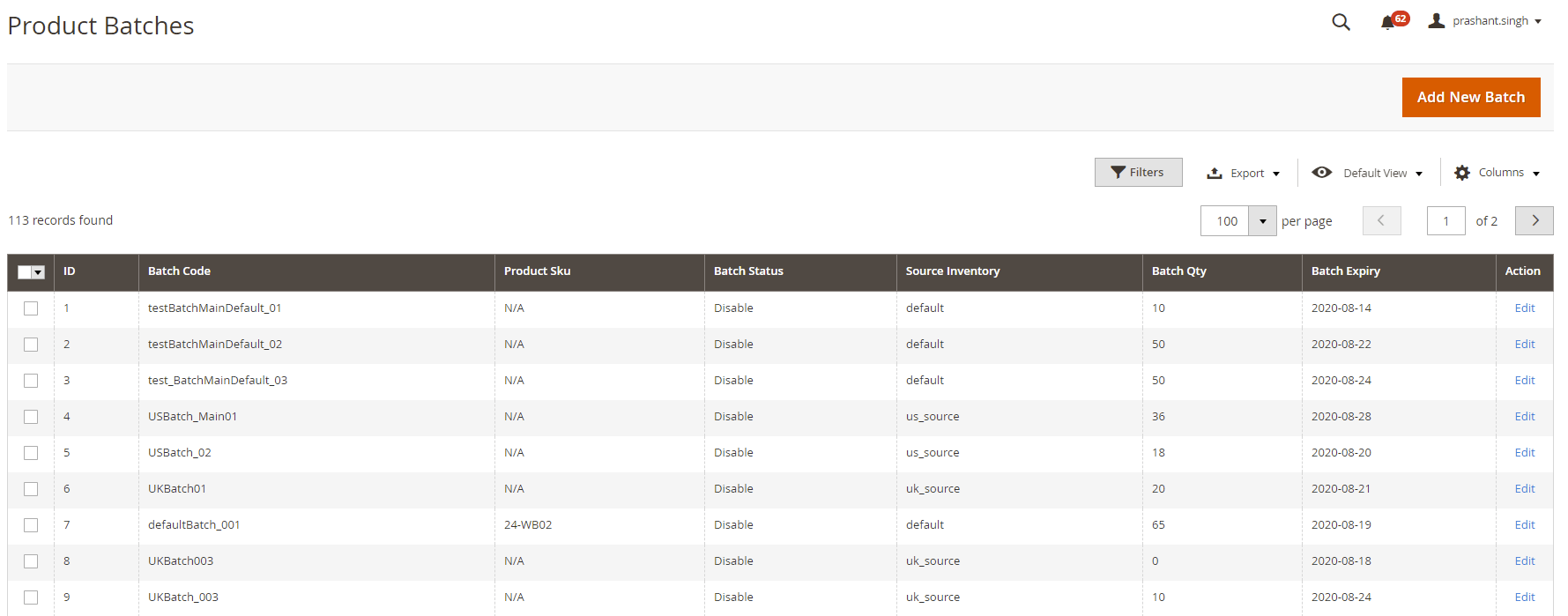
Task: Go to next page arrow
Action: pos(1534,220)
